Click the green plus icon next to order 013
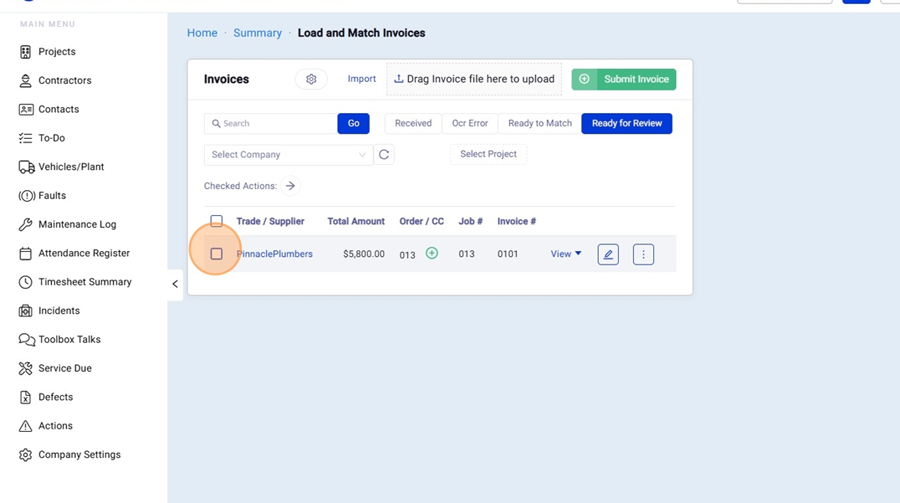 click(x=432, y=254)
